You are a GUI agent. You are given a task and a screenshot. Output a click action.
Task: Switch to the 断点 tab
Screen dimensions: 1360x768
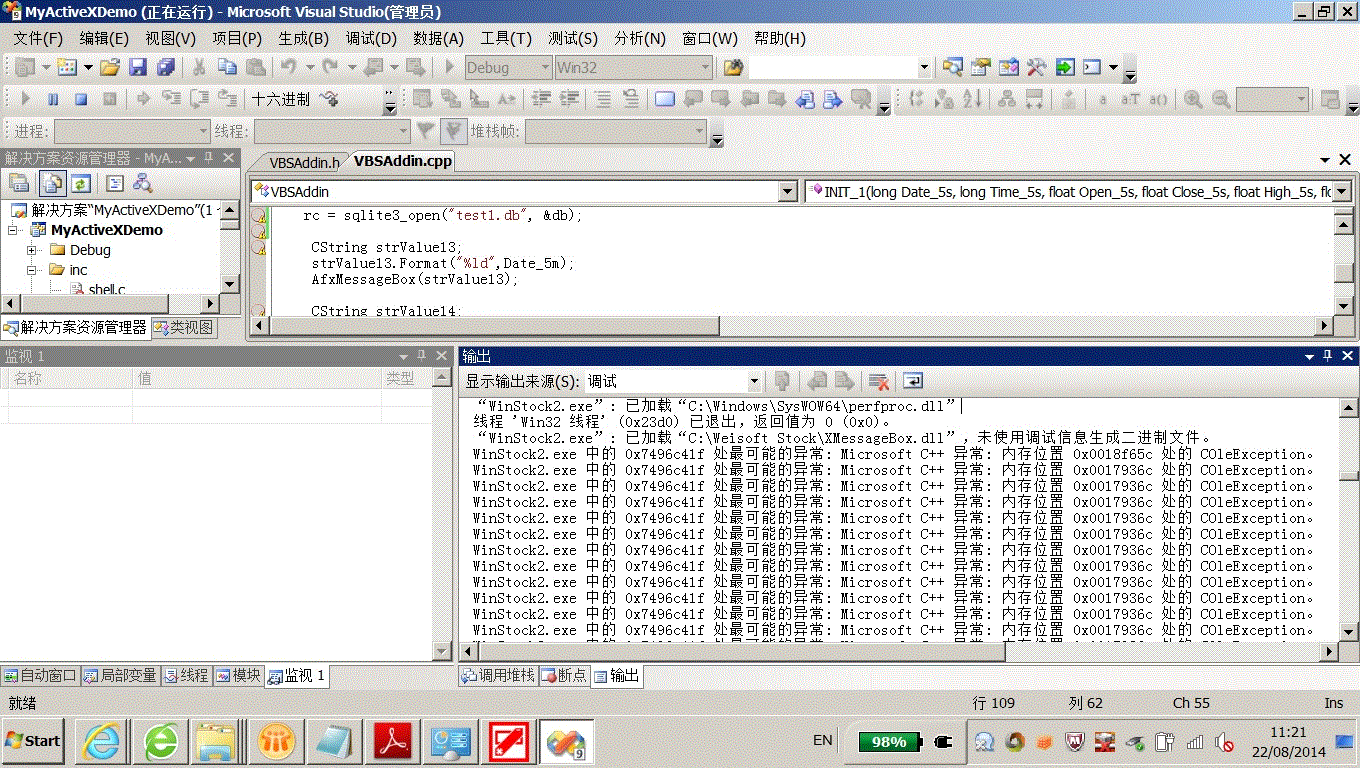tap(564, 676)
